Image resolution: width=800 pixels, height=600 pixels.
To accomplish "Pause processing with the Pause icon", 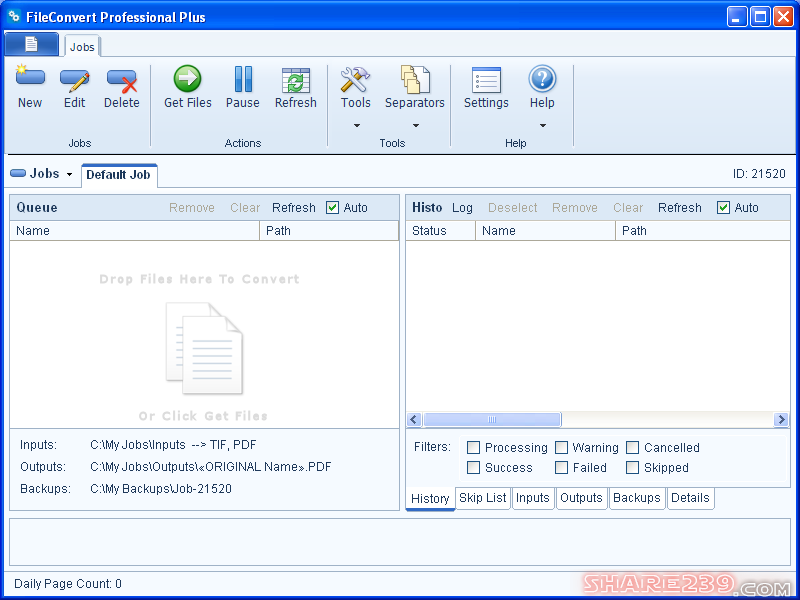I will point(243,79).
